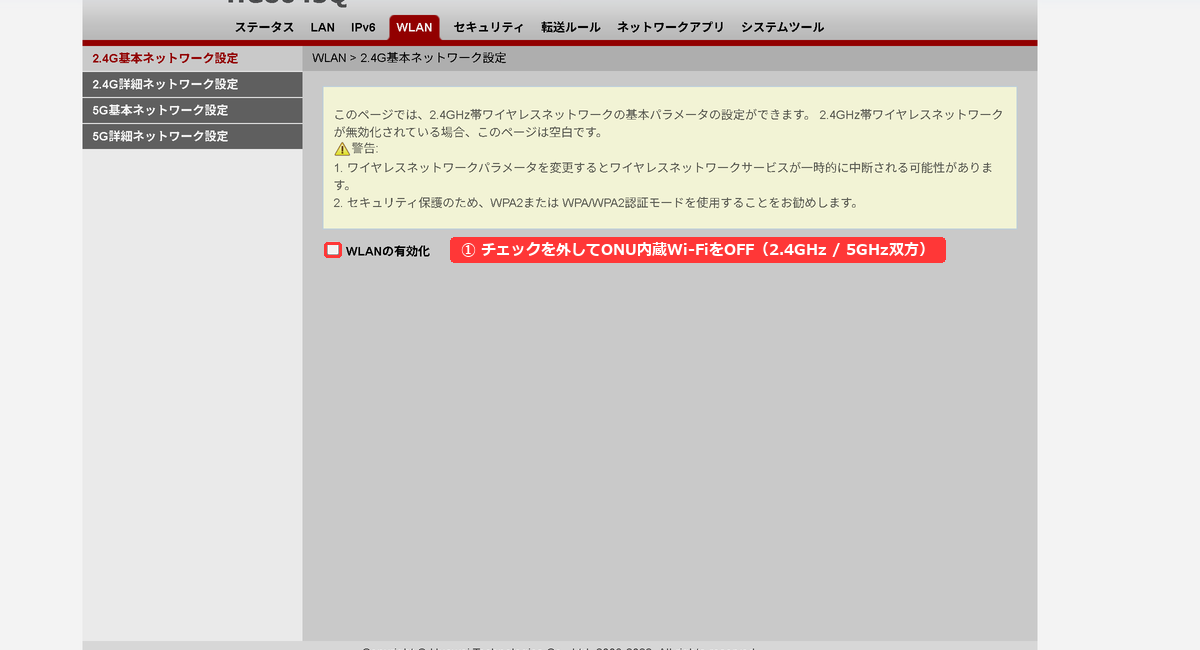Open the セキュリティ tab
The height and width of the screenshot is (650, 1200).
(488, 27)
